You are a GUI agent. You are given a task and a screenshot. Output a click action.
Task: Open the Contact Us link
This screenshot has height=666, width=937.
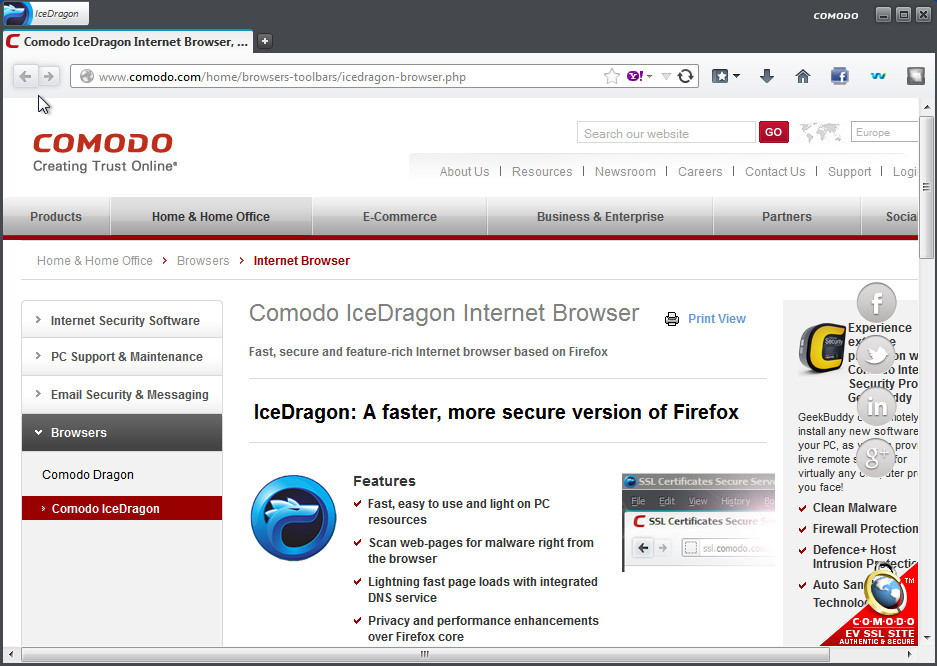point(775,171)
